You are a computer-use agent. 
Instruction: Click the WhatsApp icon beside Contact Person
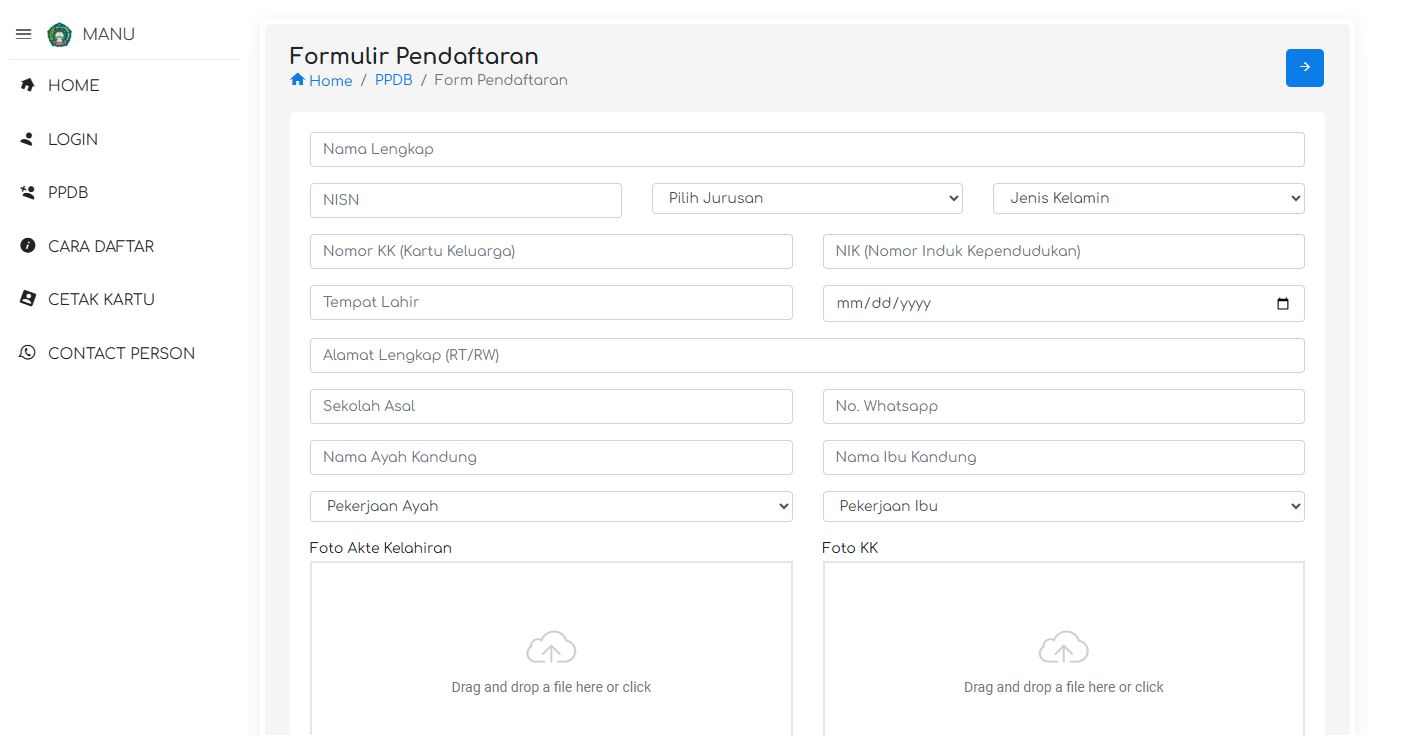point(28,353)
